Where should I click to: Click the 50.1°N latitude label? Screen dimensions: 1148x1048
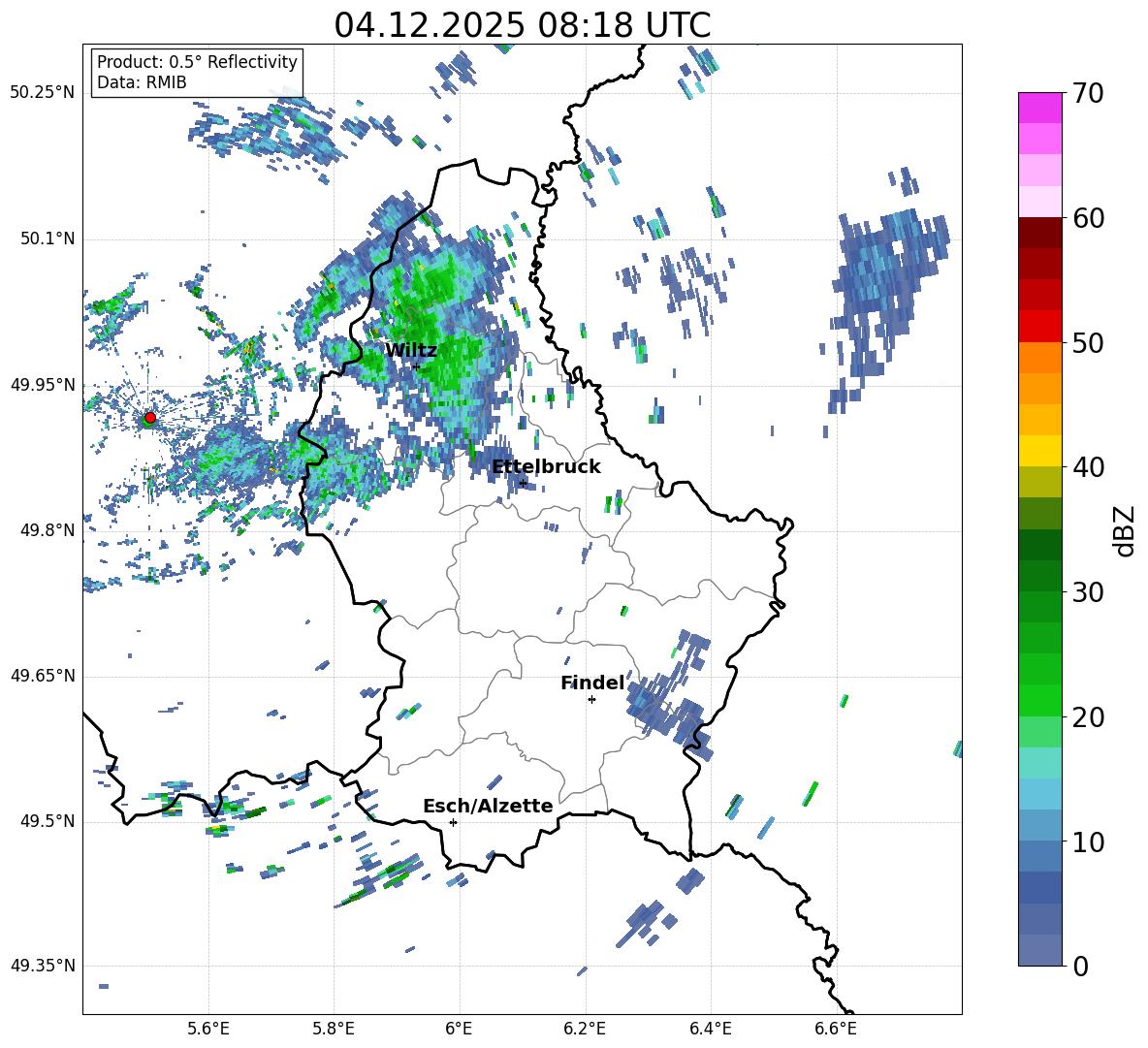[48, 239]
